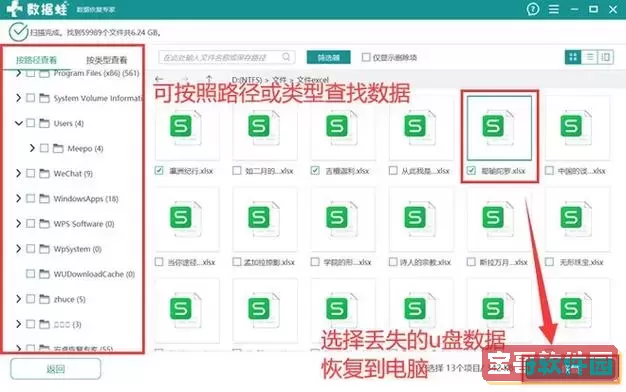Check the Users folder checkbox
The image size is (626, 392).
[x=30, y=123]
